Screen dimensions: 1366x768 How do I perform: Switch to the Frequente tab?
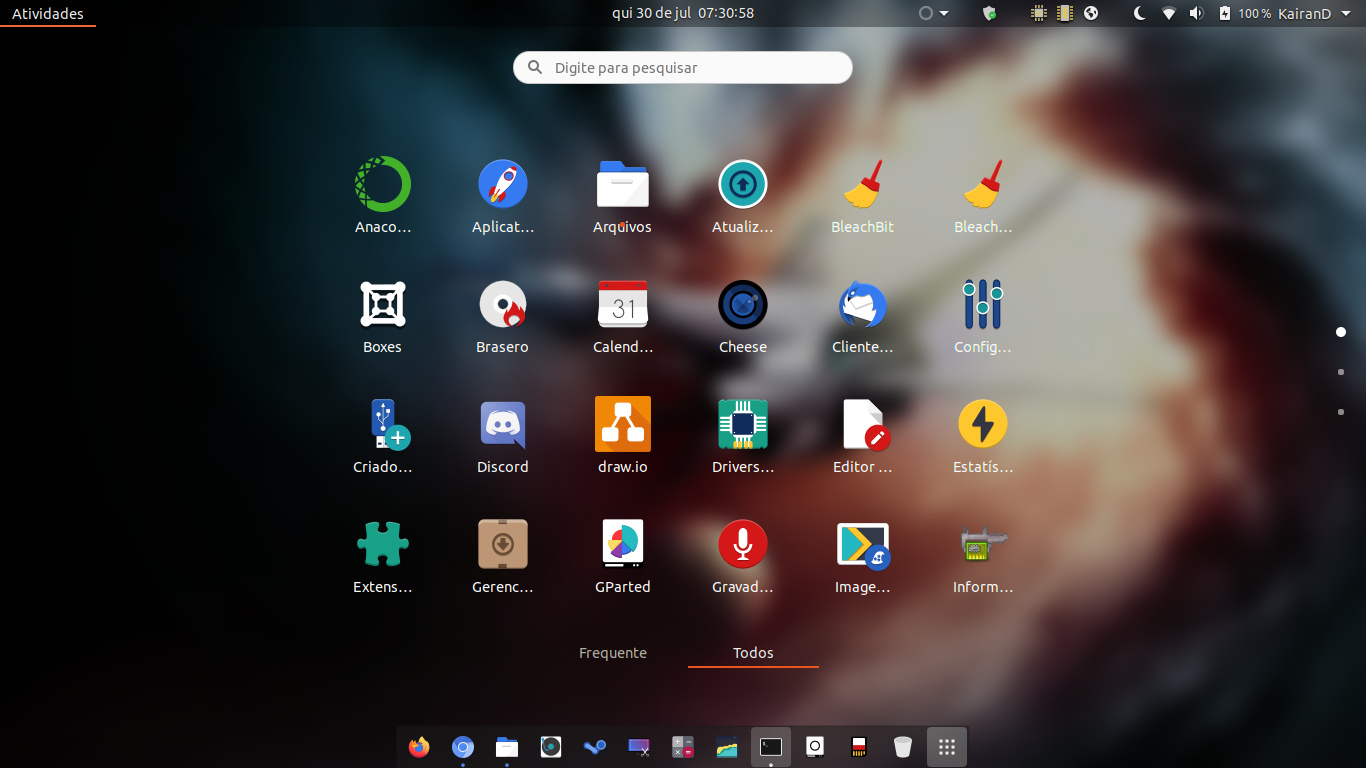pyautogui.click(x=613, y=653)
